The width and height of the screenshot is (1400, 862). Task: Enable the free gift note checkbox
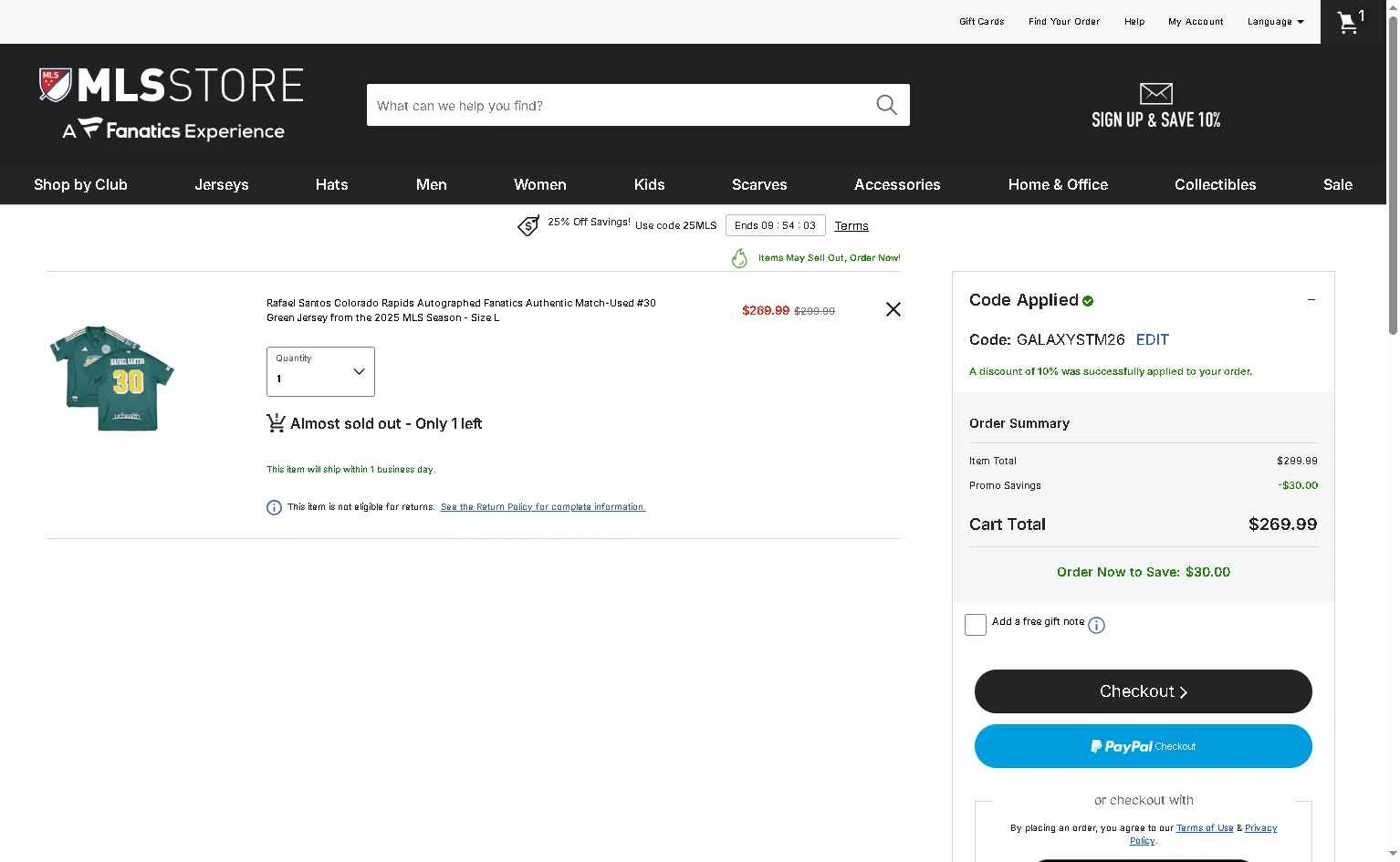click(976, 625)
